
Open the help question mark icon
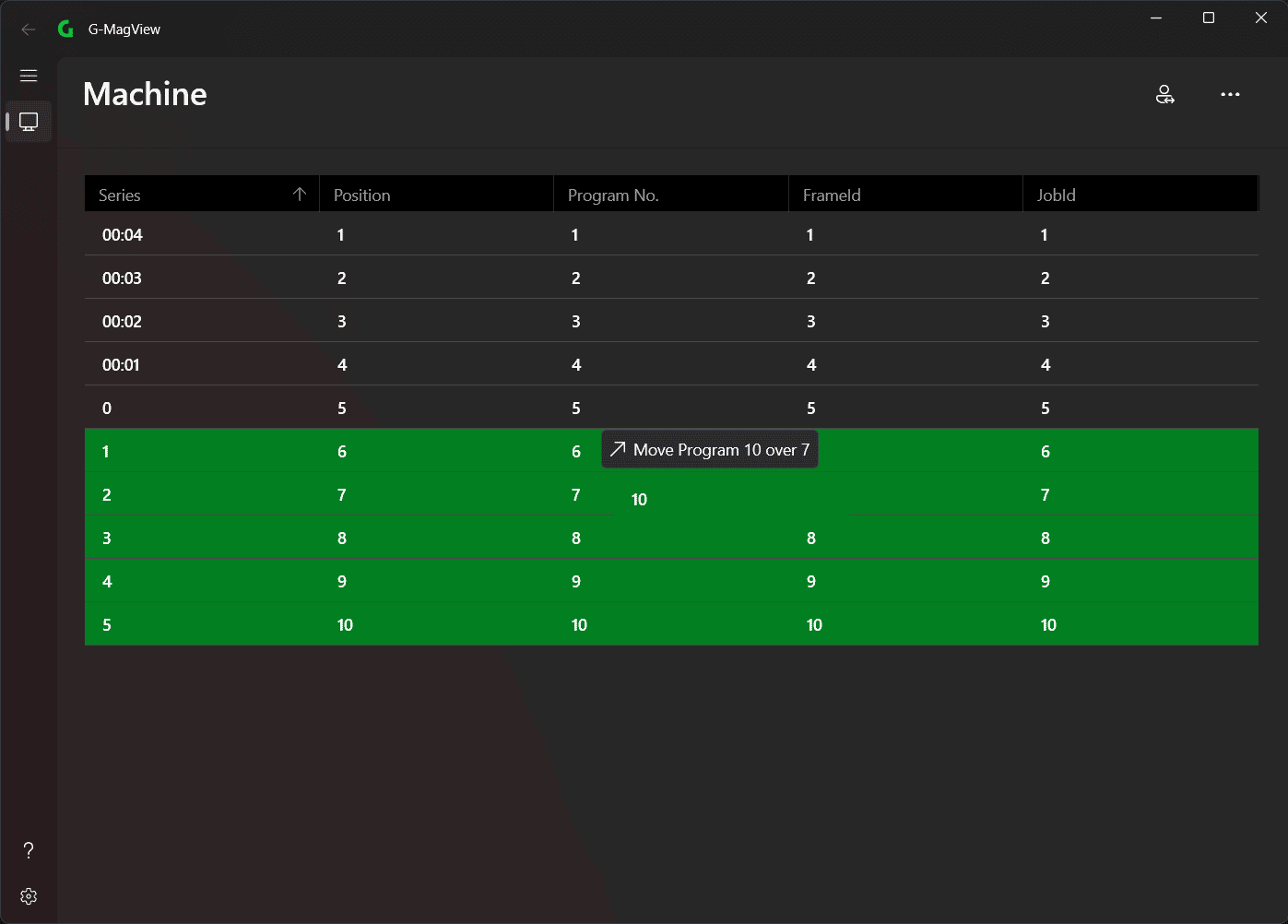click(29, 850)
